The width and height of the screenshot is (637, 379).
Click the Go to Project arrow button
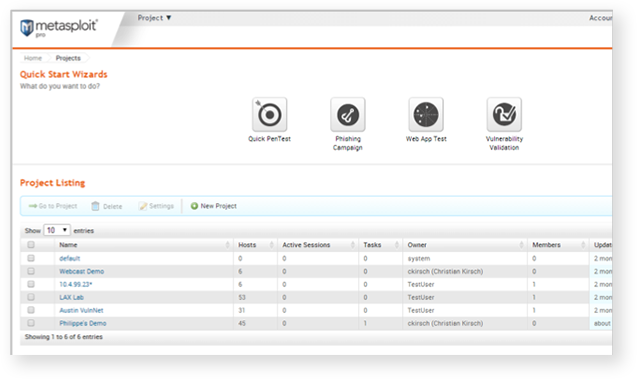[53, 206]
